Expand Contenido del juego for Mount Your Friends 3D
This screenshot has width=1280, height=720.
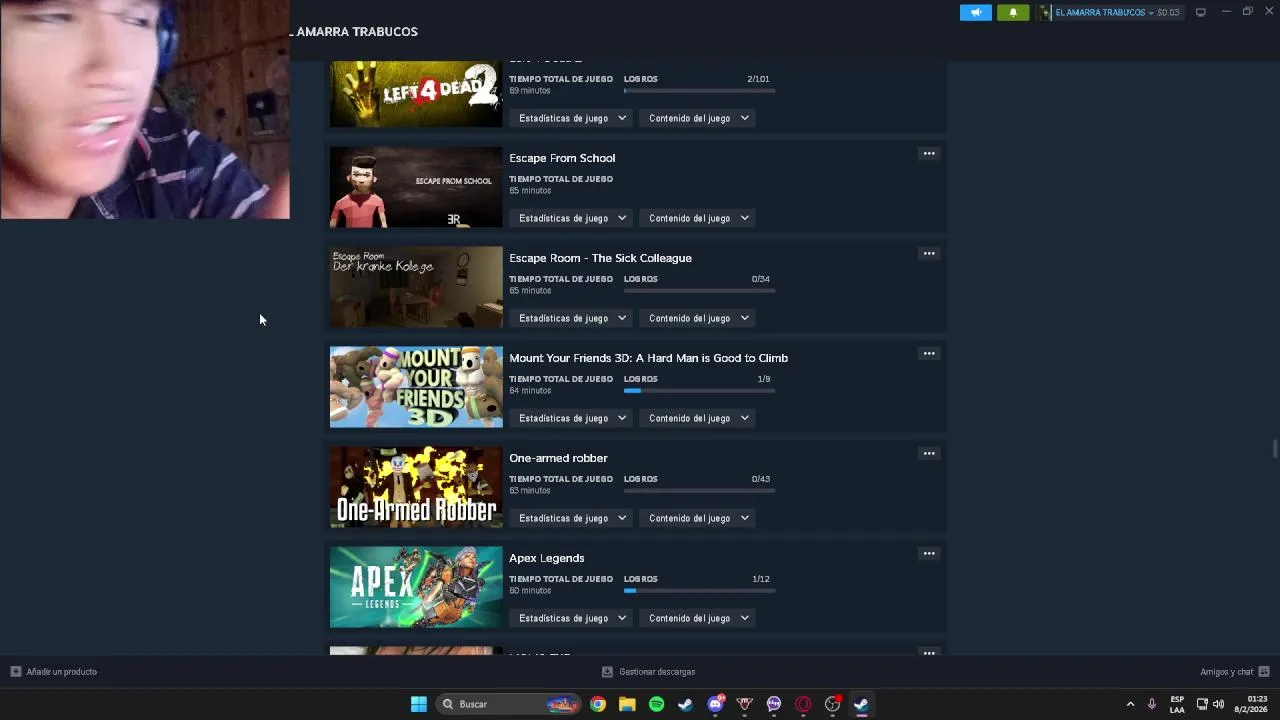coord(698,418)
